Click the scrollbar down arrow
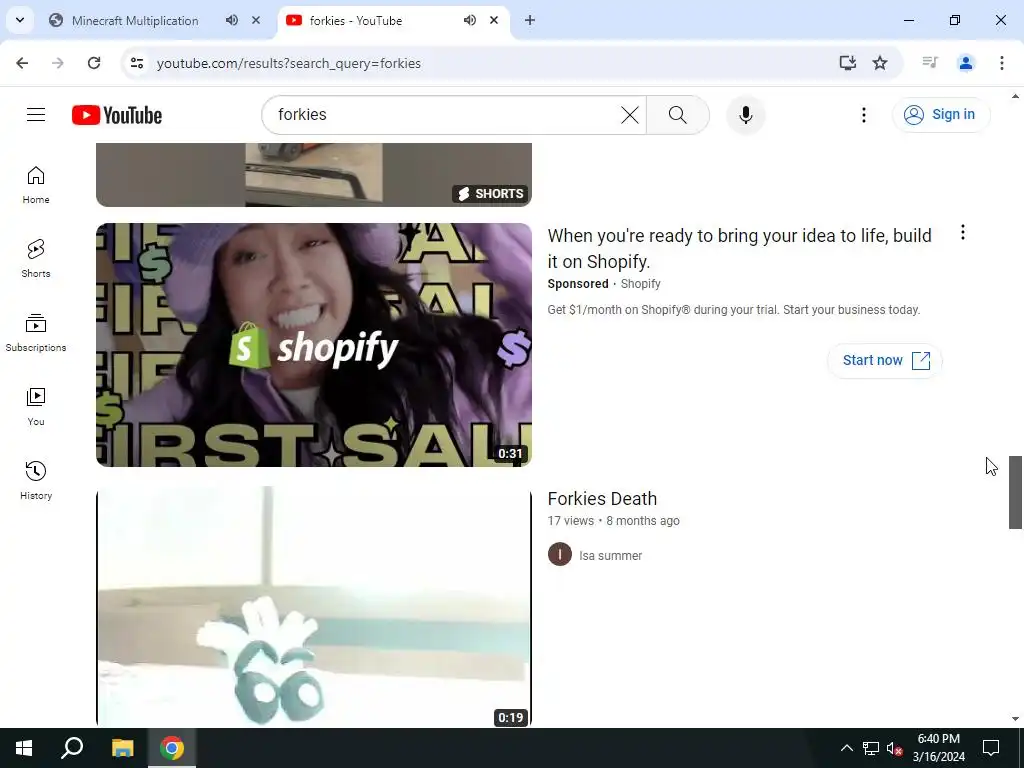 1015,719
